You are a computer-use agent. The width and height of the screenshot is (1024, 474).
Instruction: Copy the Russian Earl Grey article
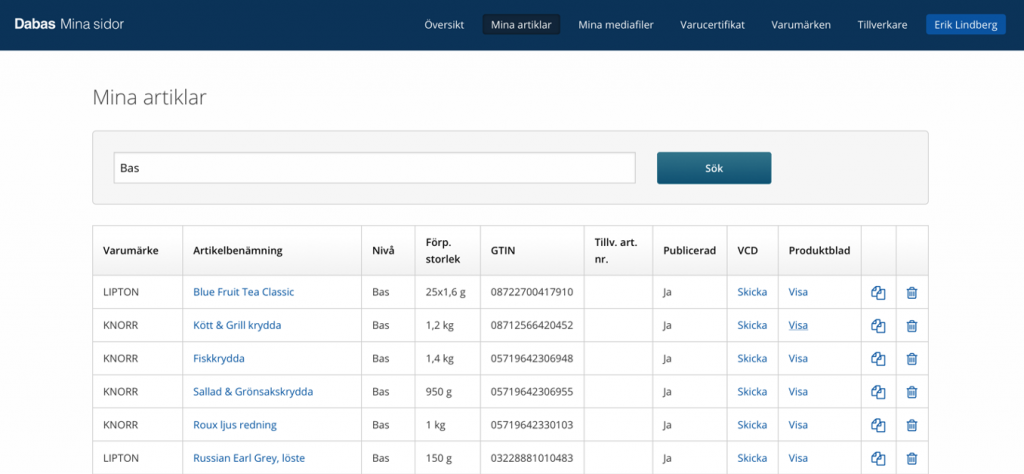878,459
